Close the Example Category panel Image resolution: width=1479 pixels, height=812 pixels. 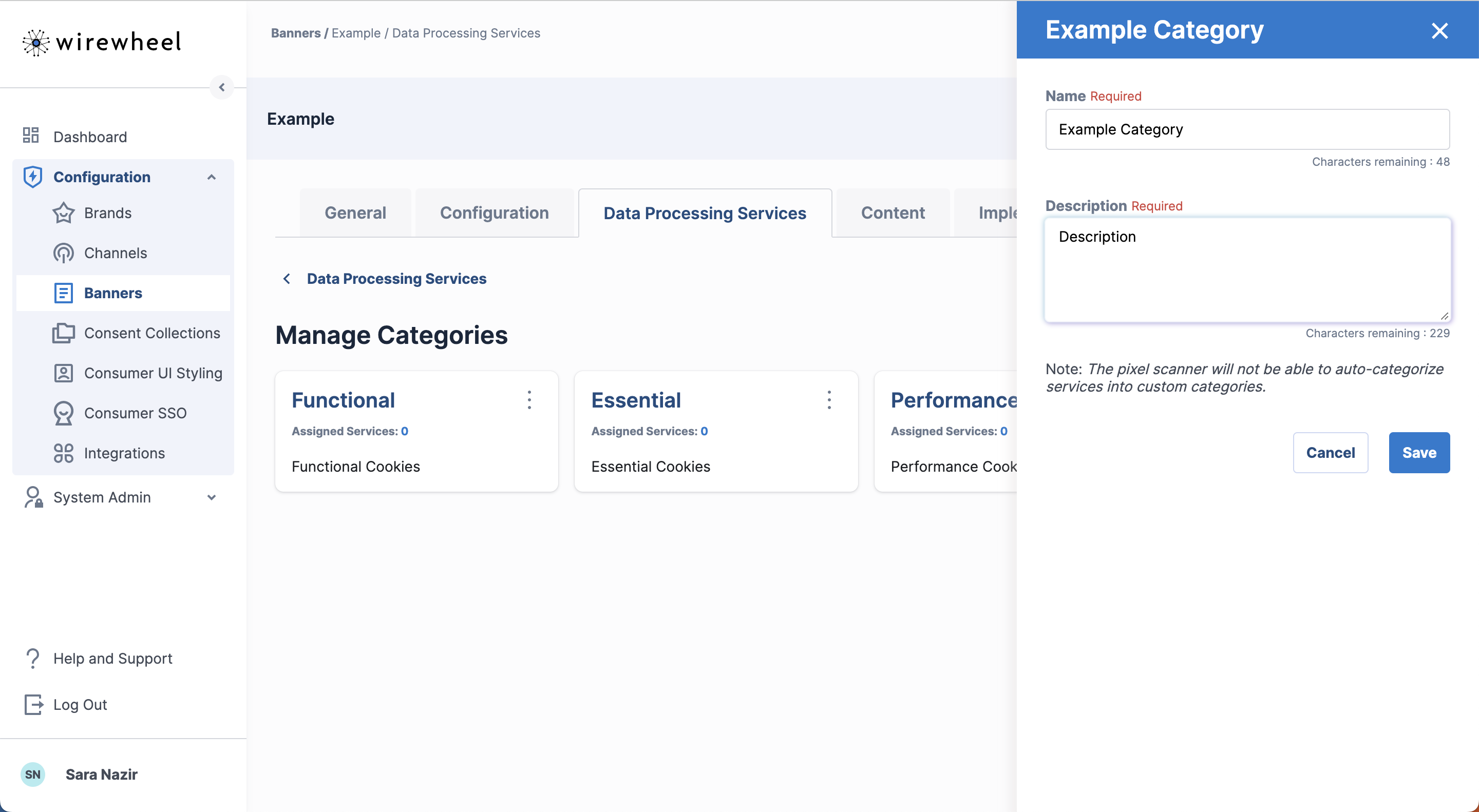coord(1439,30)
